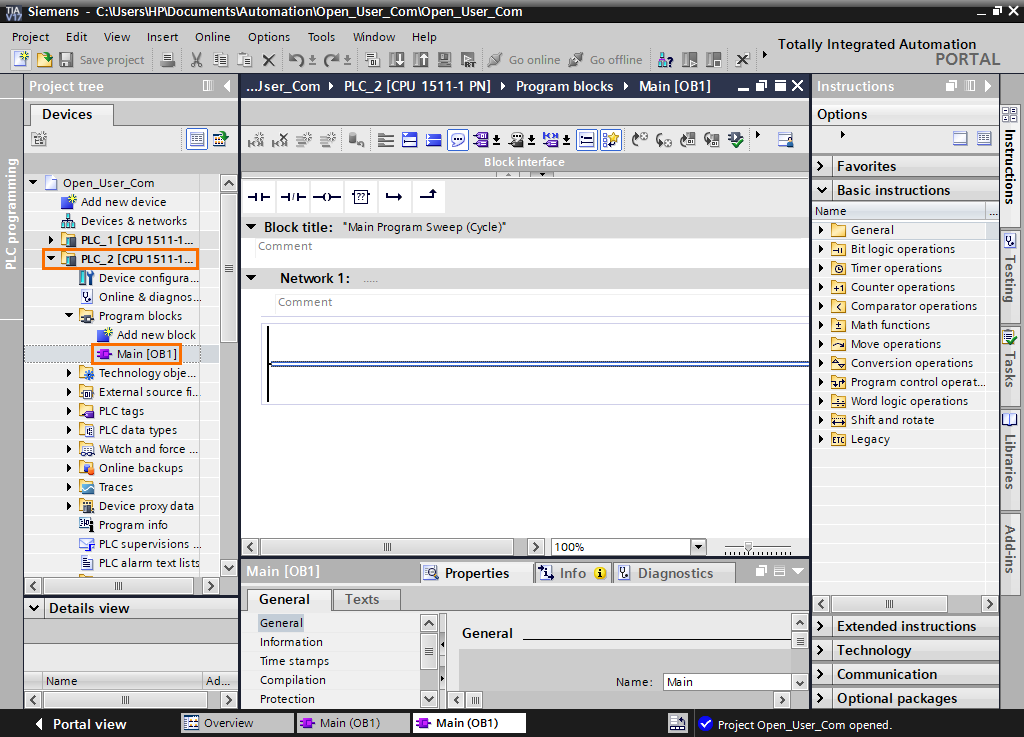This screenshot has width=1024, height=737.
Task: Click the Paste icon in main toolbar
Action: tap(244, 60)
